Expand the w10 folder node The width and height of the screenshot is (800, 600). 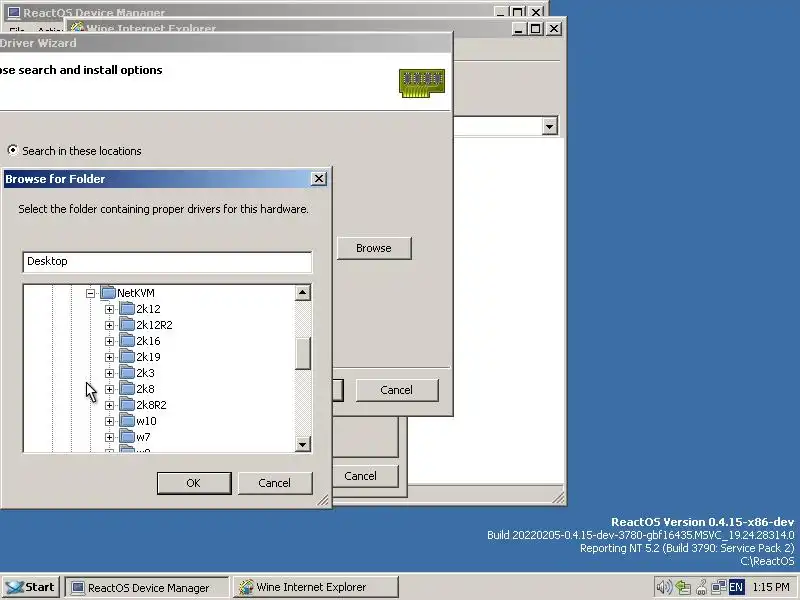109,421
